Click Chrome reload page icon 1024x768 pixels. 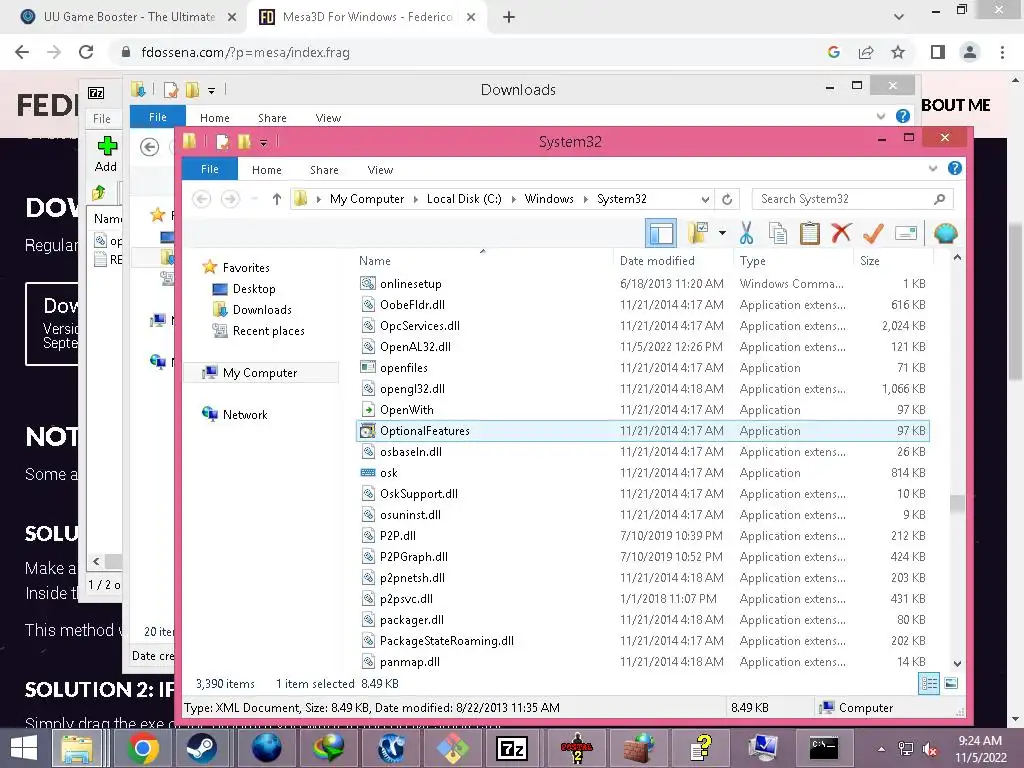coord(86,52)
